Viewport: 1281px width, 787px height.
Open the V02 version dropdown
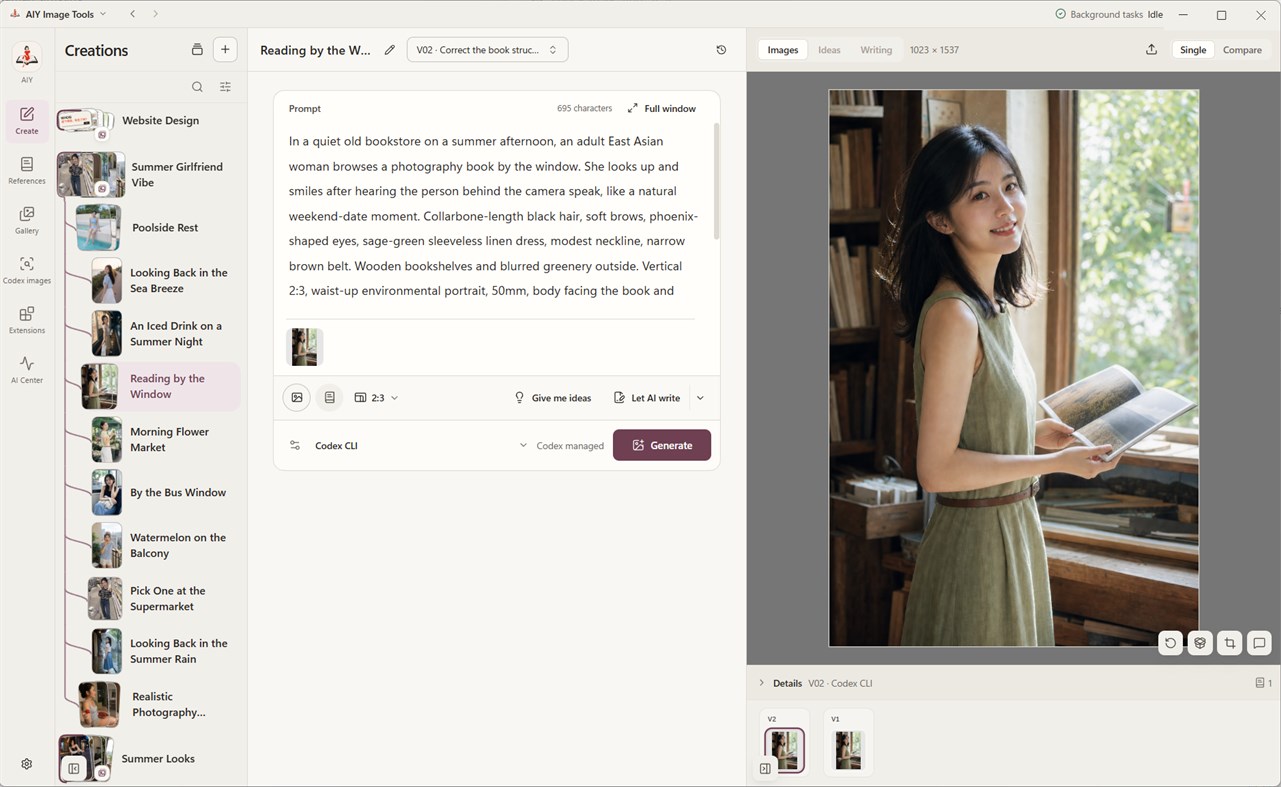tap(487, 50)
